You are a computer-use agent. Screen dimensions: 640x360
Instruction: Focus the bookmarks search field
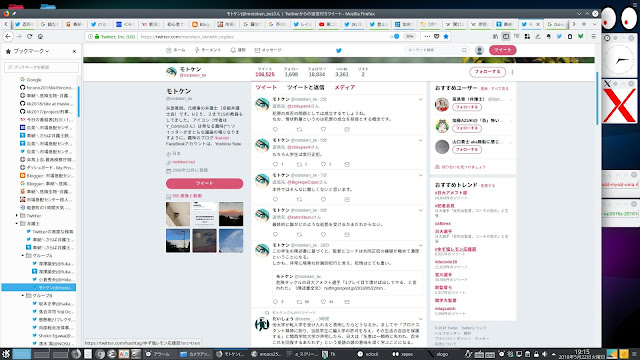point(41,67)
